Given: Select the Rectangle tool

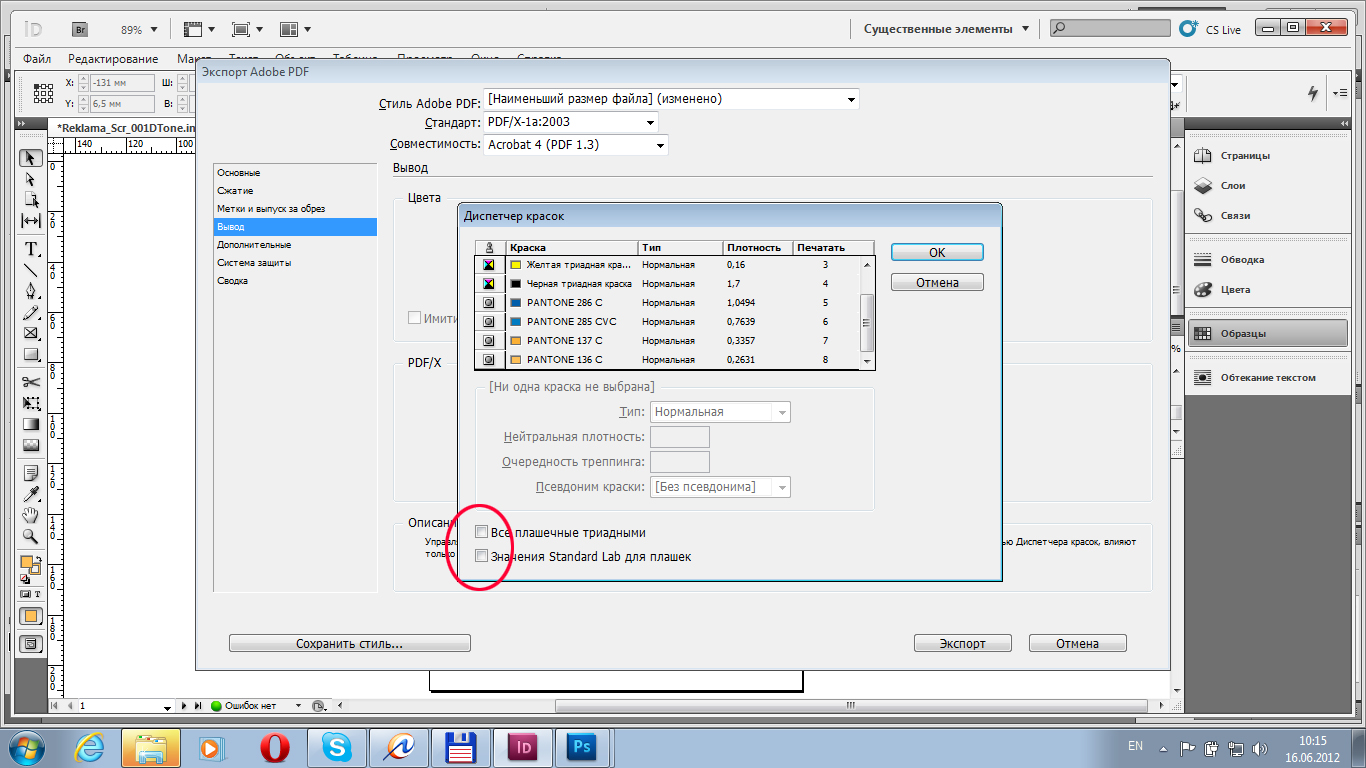Looking at the screenshot, I should tap(31, 354).
